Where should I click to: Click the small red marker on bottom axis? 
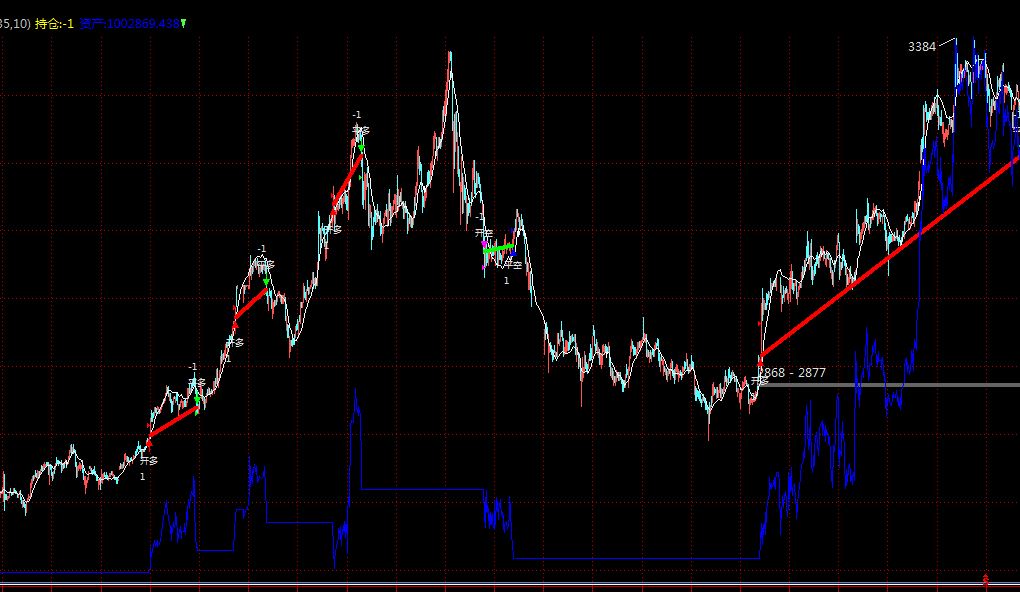[x=985, y=579]
